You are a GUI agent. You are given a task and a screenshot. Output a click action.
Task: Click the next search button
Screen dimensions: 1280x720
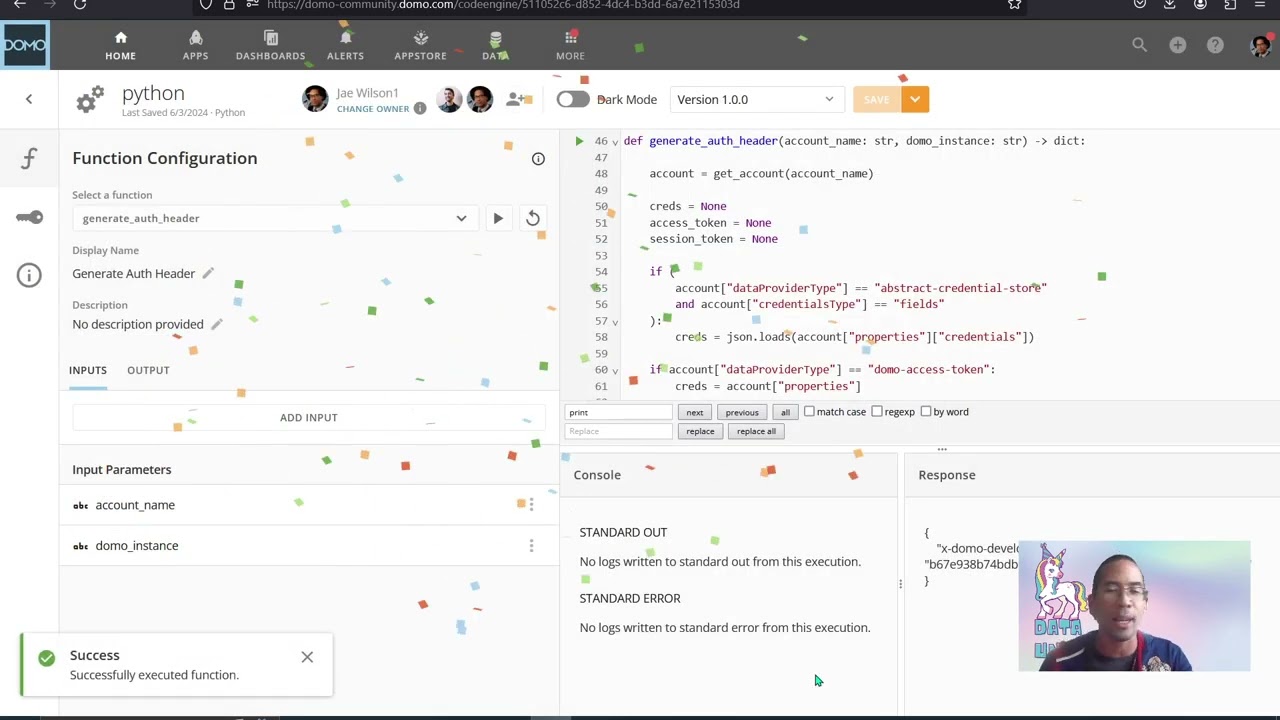(x=695, y=412)
